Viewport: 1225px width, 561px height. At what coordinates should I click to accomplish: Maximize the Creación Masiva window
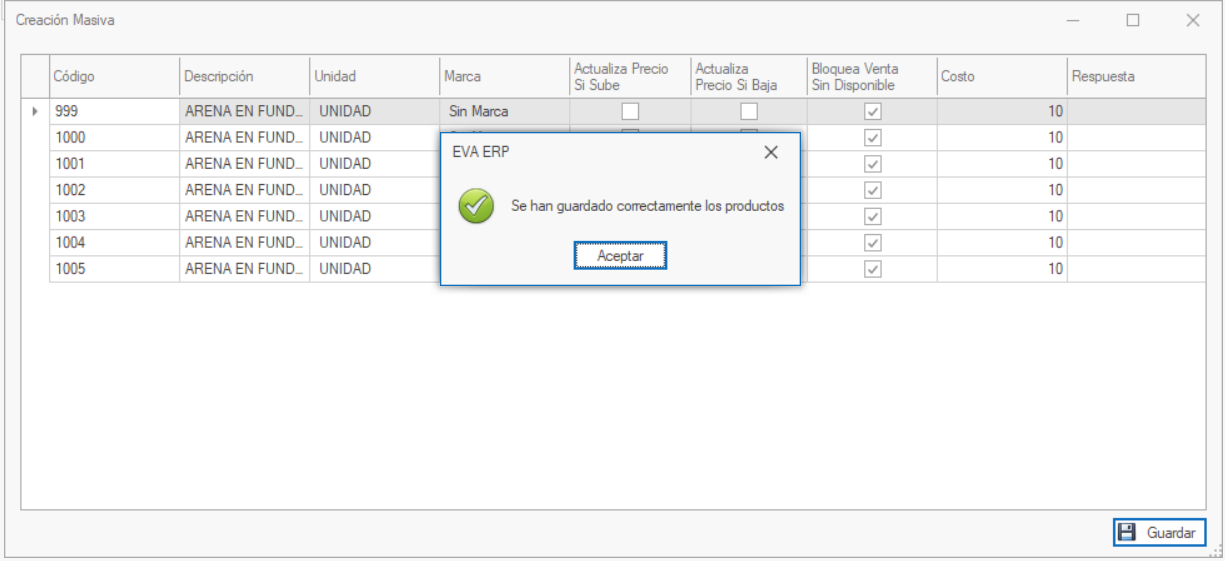(1133, 20)
